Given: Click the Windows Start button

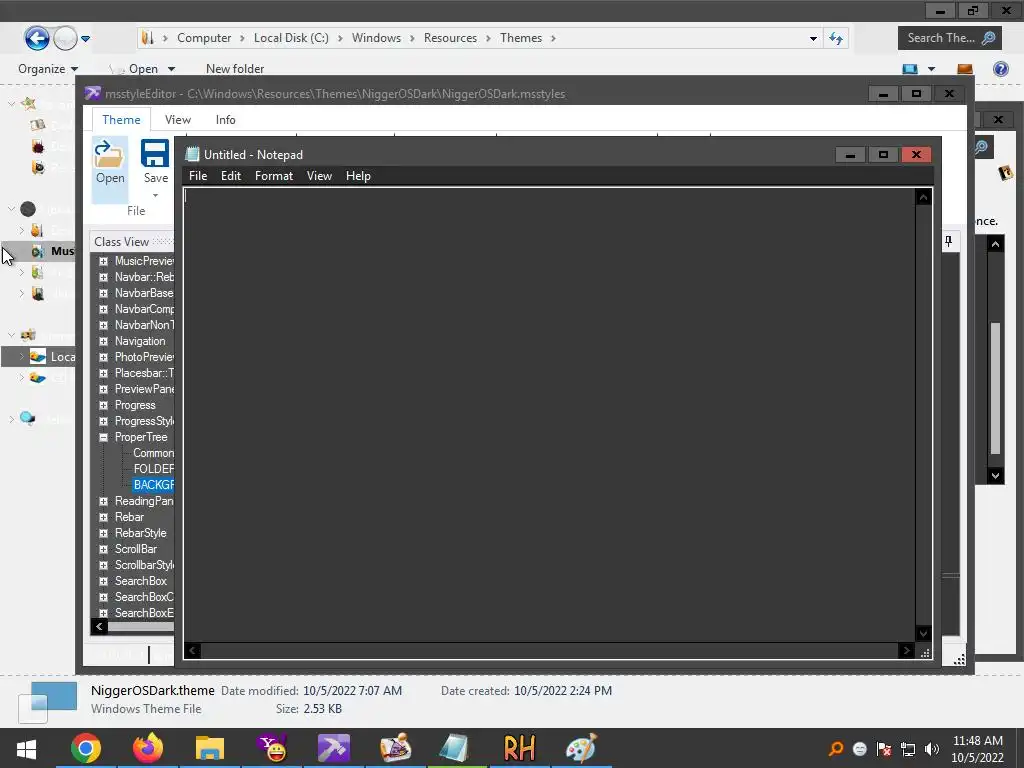Looking at the screenshot, I should click(x=26, y=749).
